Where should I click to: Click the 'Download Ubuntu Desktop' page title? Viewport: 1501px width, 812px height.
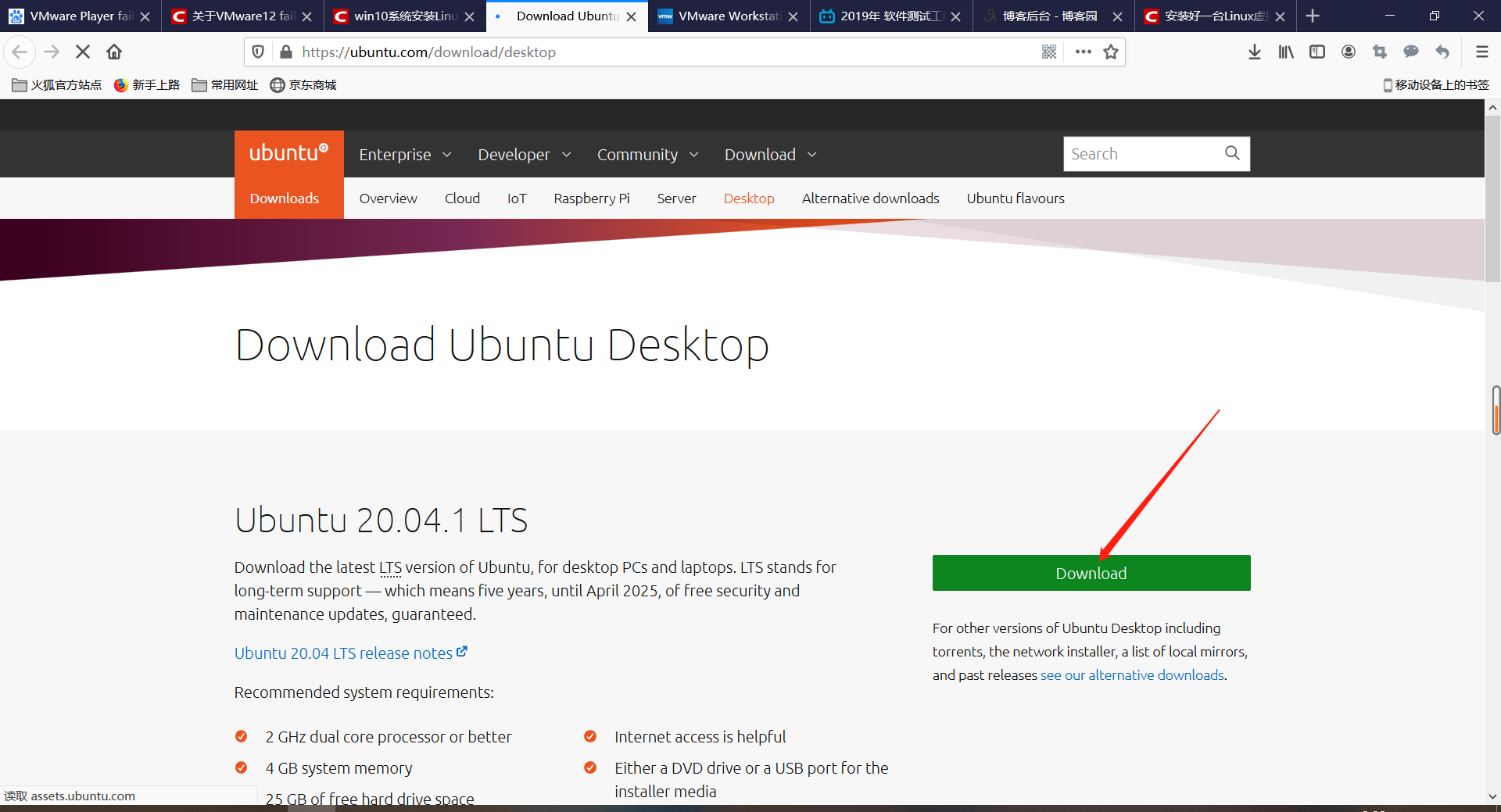[x=503, y=345]
